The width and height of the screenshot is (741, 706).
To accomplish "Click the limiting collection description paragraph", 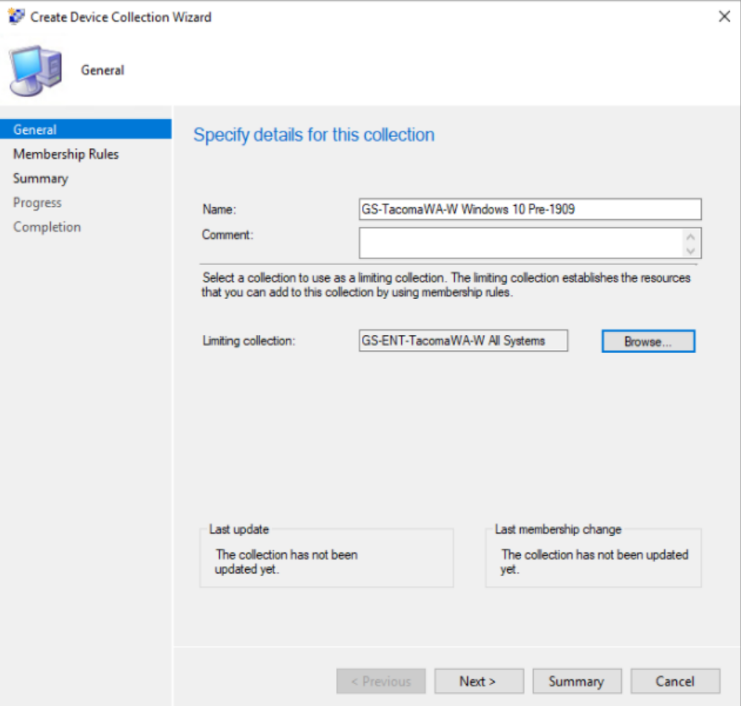I will pyautogui.click(x=446, y=285).
